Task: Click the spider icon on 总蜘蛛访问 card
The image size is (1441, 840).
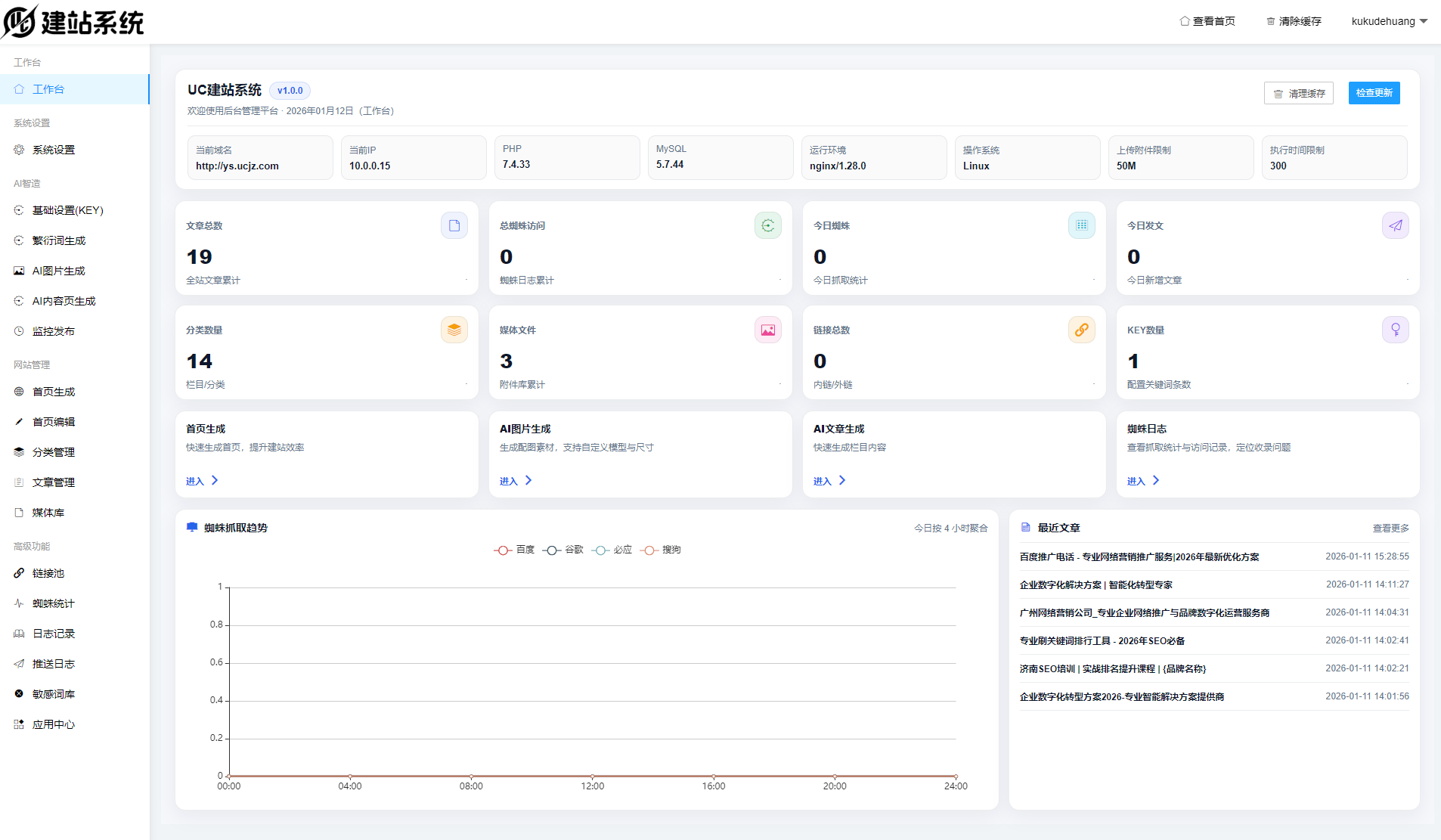Action: tap(767, 225)
